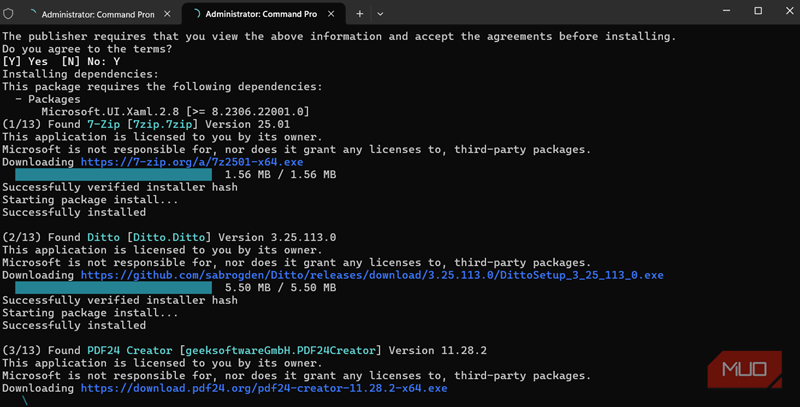Click the administrator shield icon in title bar
Image resolution: width=800 pixels, height=407 pixels.
pos(11,14)
